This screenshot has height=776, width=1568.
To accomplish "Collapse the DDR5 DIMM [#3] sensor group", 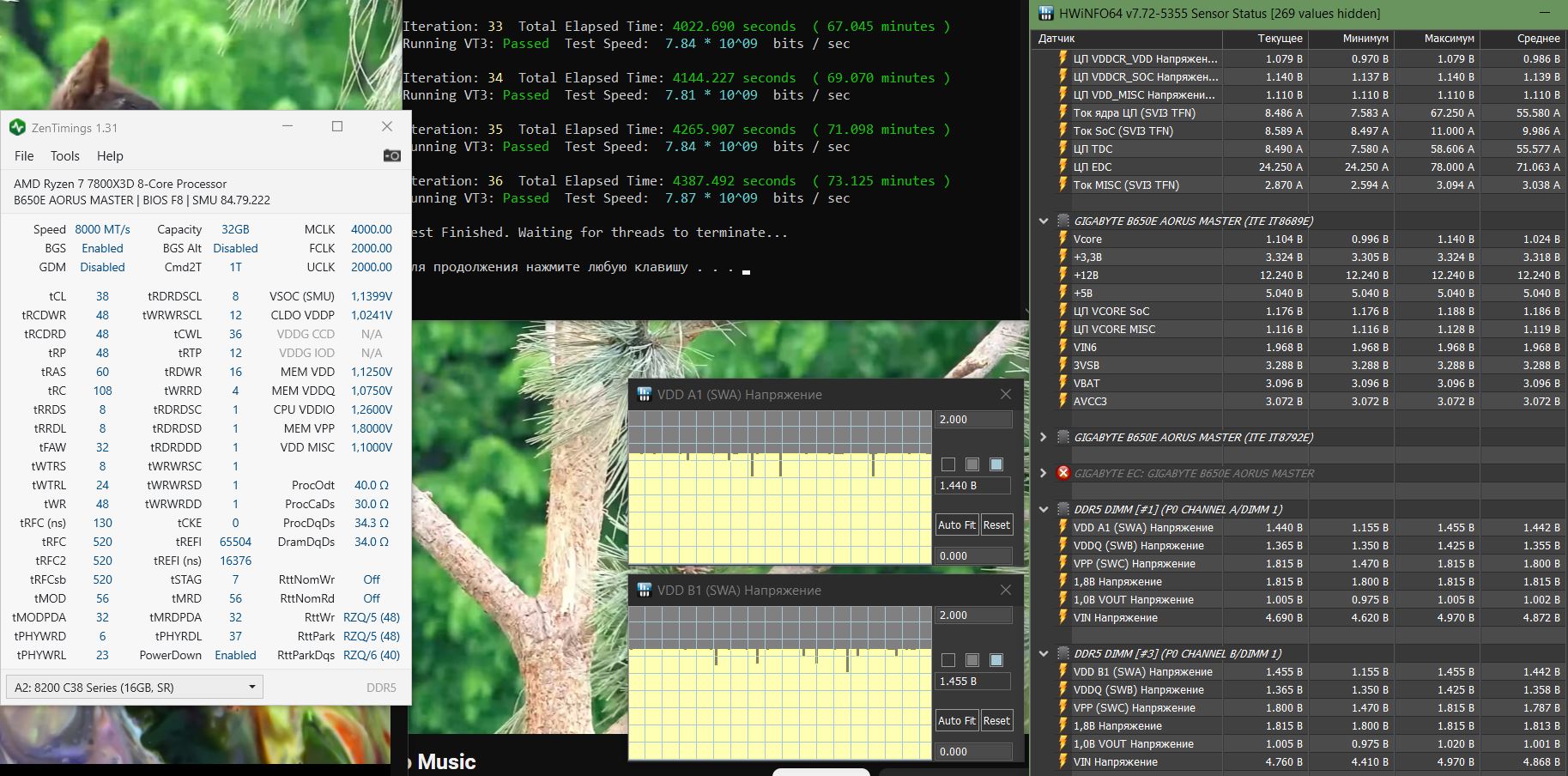I will [1044, 653].
